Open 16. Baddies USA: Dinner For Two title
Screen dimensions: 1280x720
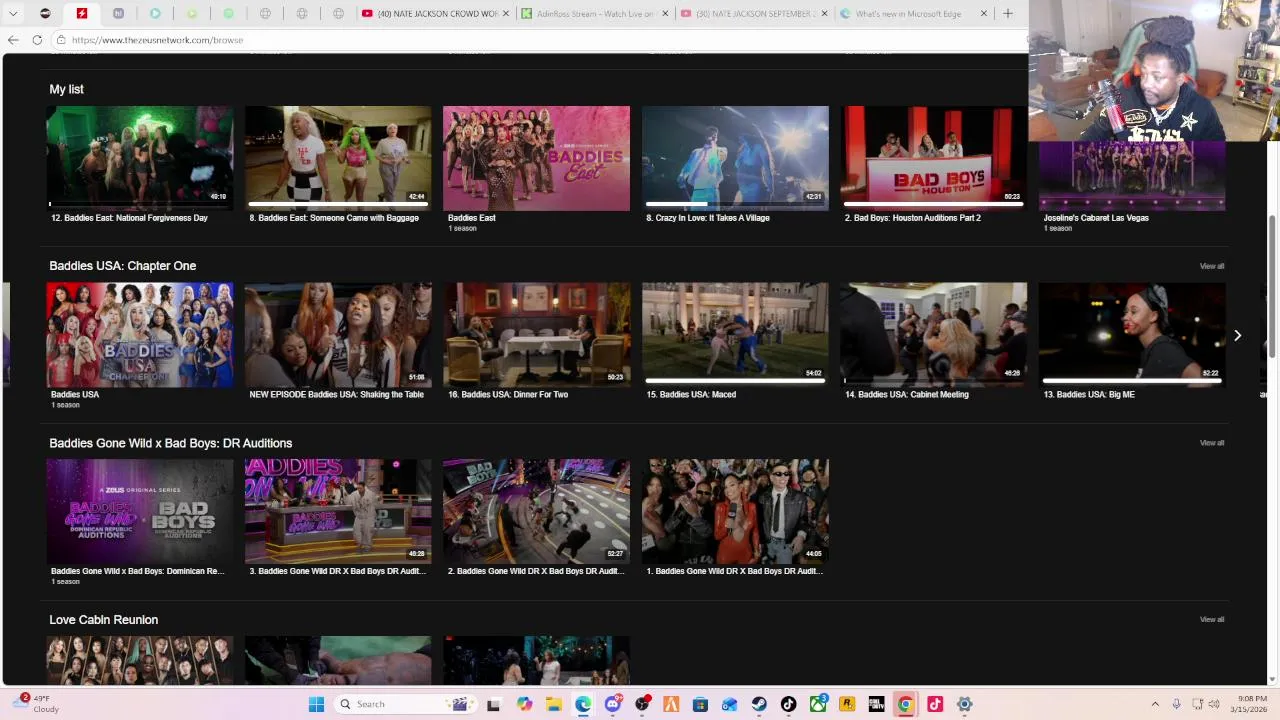point(508,395)
